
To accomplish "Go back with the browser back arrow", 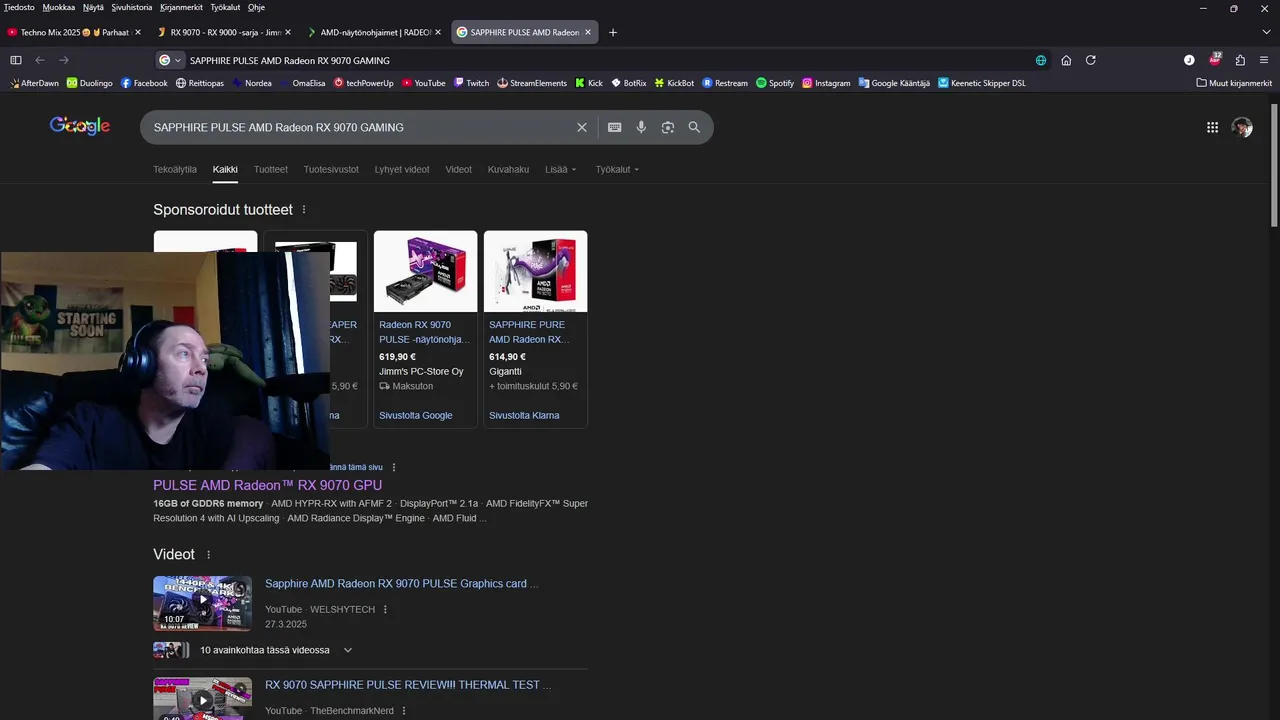I will point(40,60).
